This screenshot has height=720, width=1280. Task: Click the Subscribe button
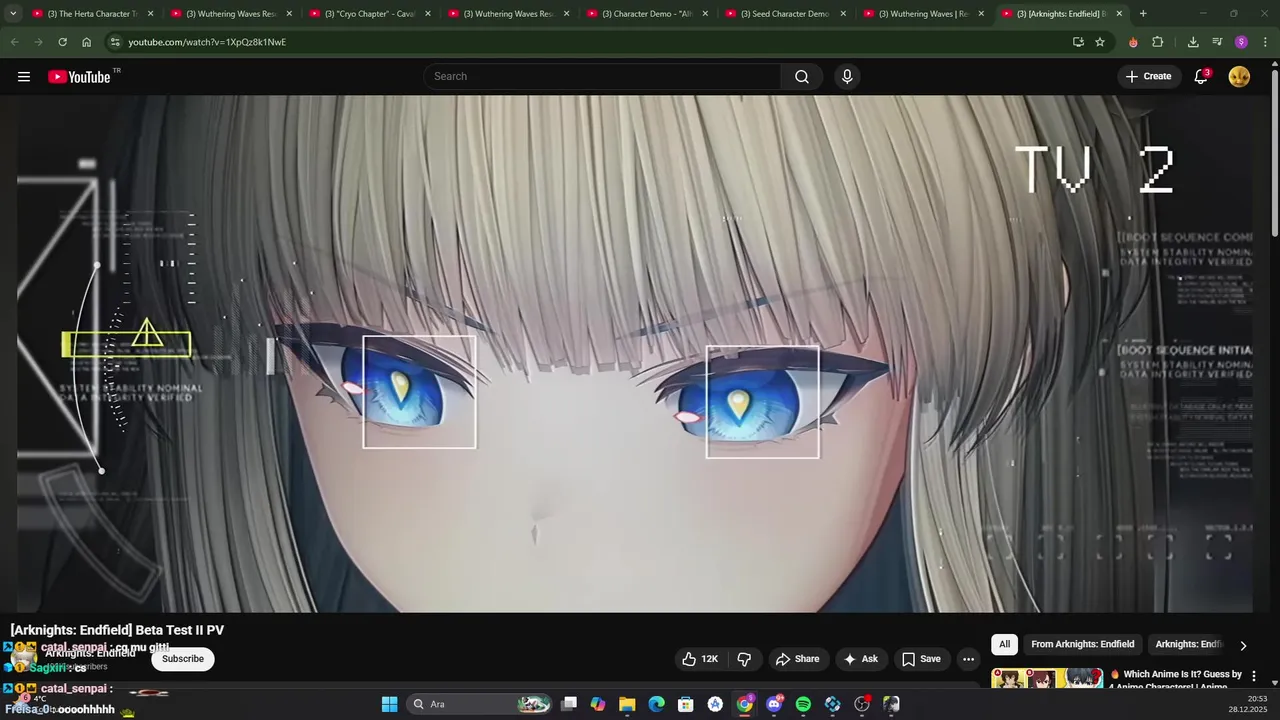[x=182, y=659]
